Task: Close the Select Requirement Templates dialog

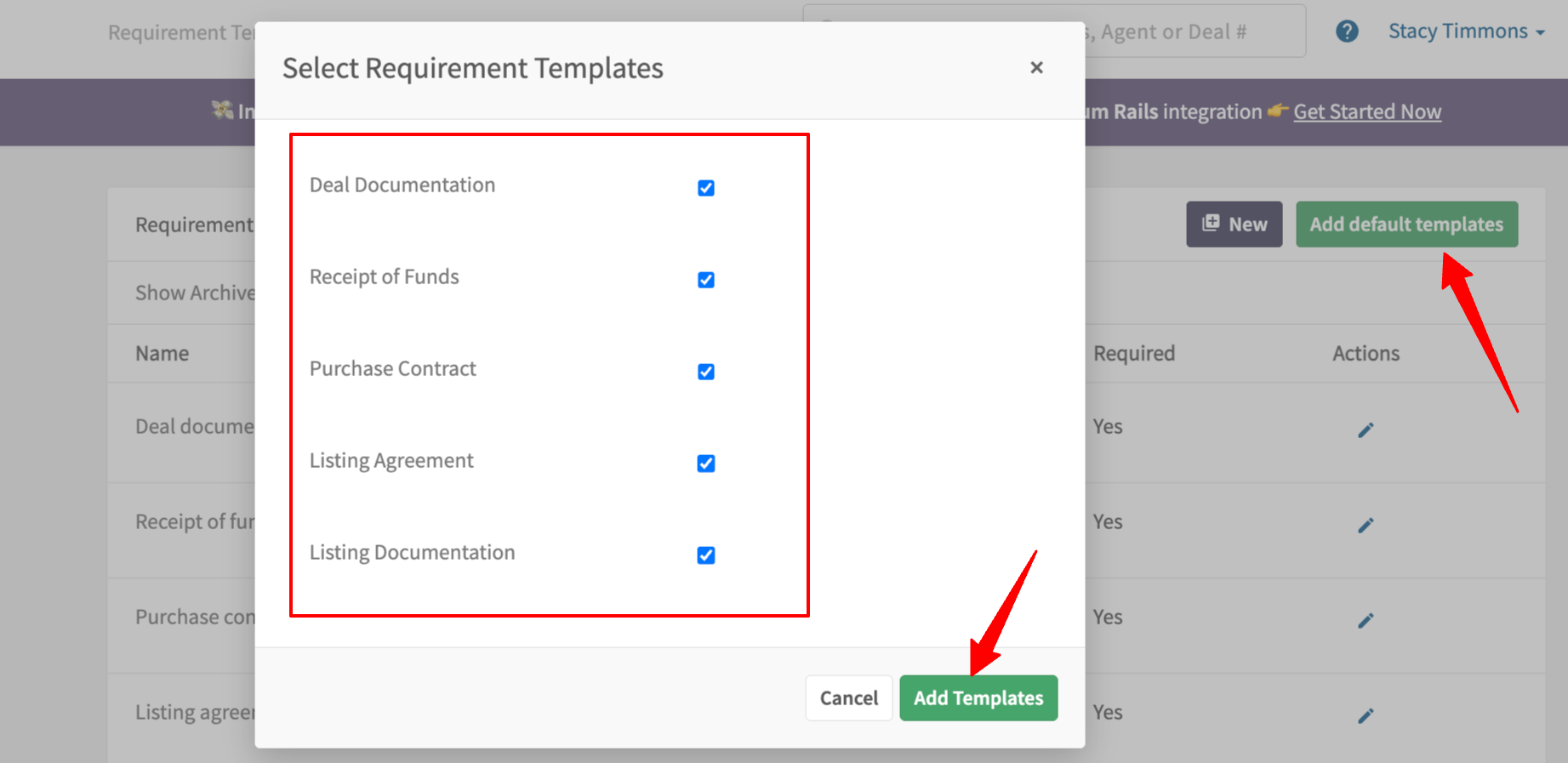Action: tap(1035, 68)
